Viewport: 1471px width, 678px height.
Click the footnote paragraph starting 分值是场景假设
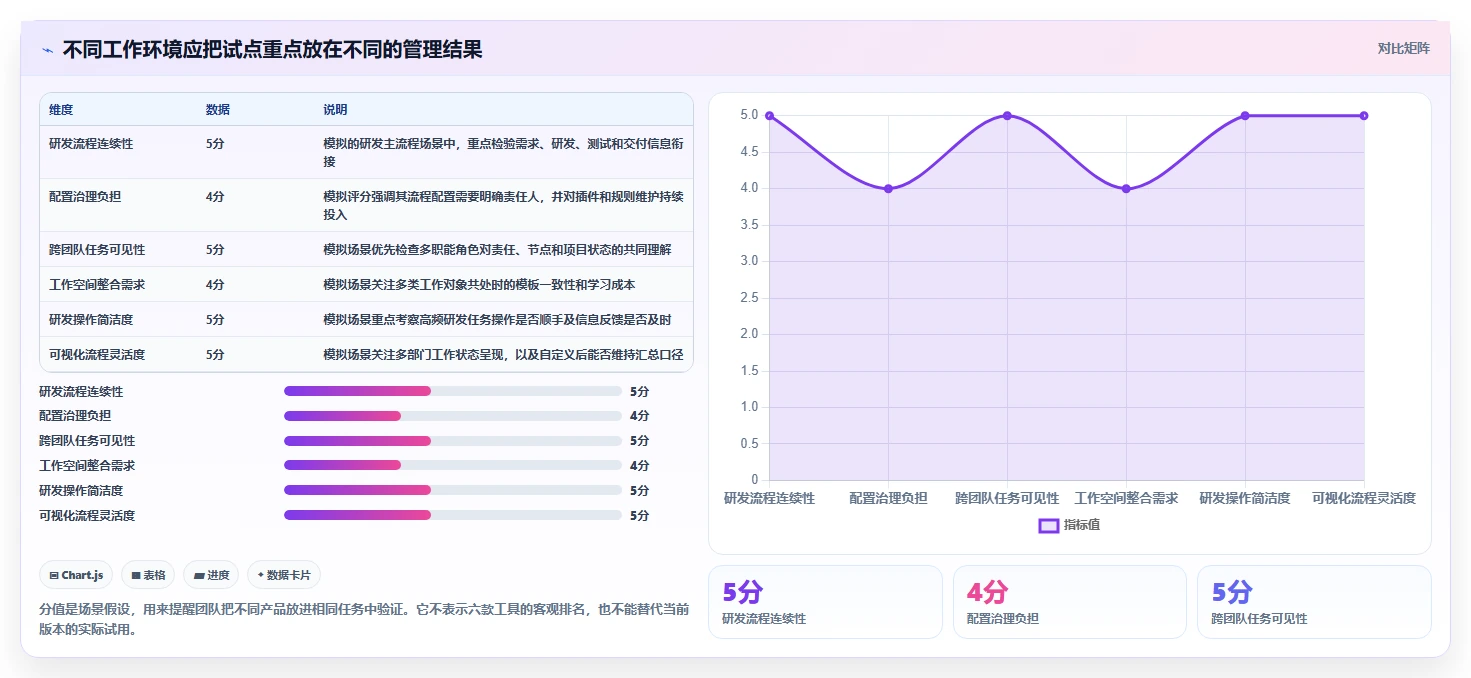pyautogui.click(x=364, y=619)
